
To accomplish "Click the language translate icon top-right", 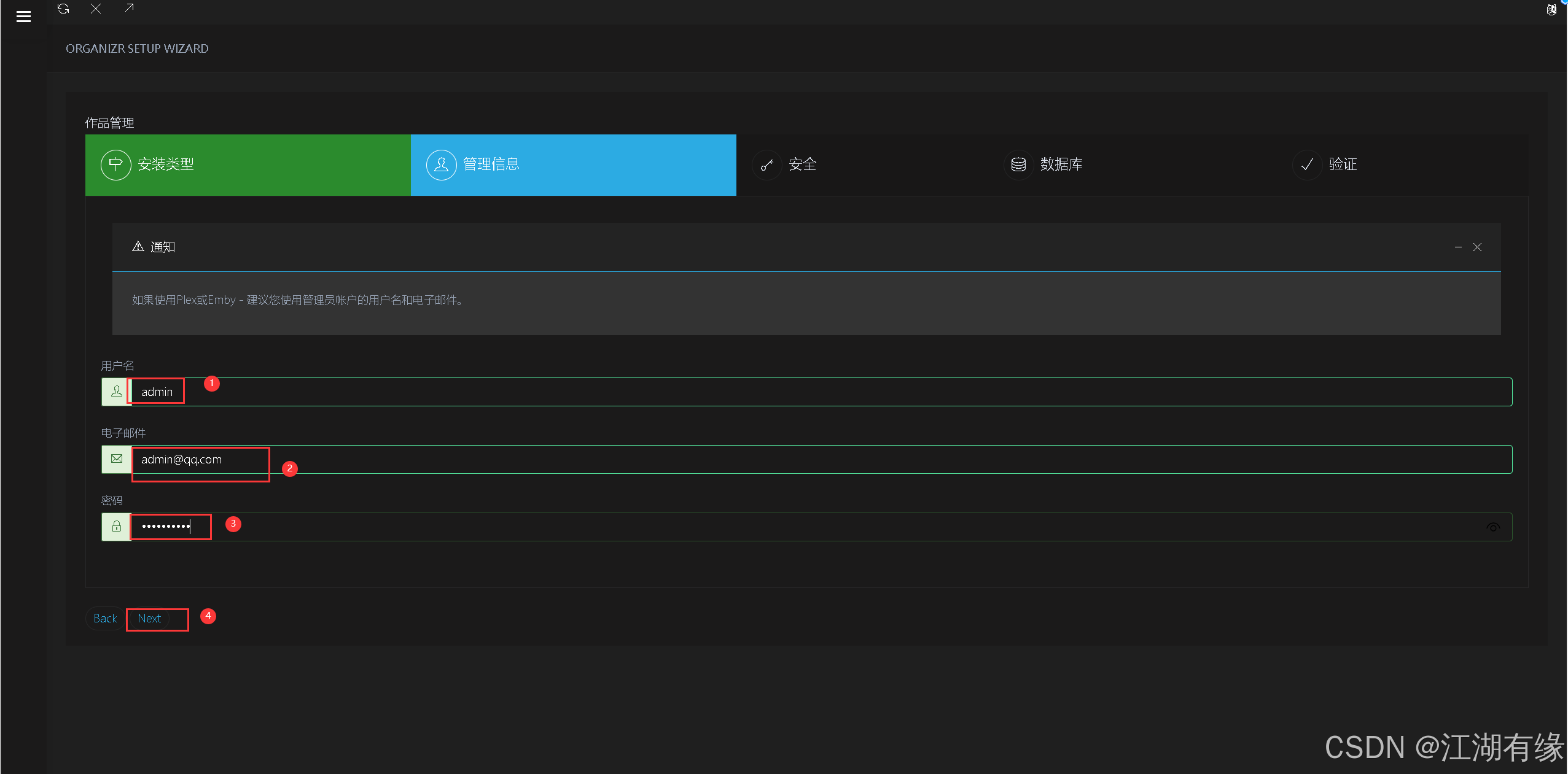I will pyautogui.click(x=1551, y=9).
